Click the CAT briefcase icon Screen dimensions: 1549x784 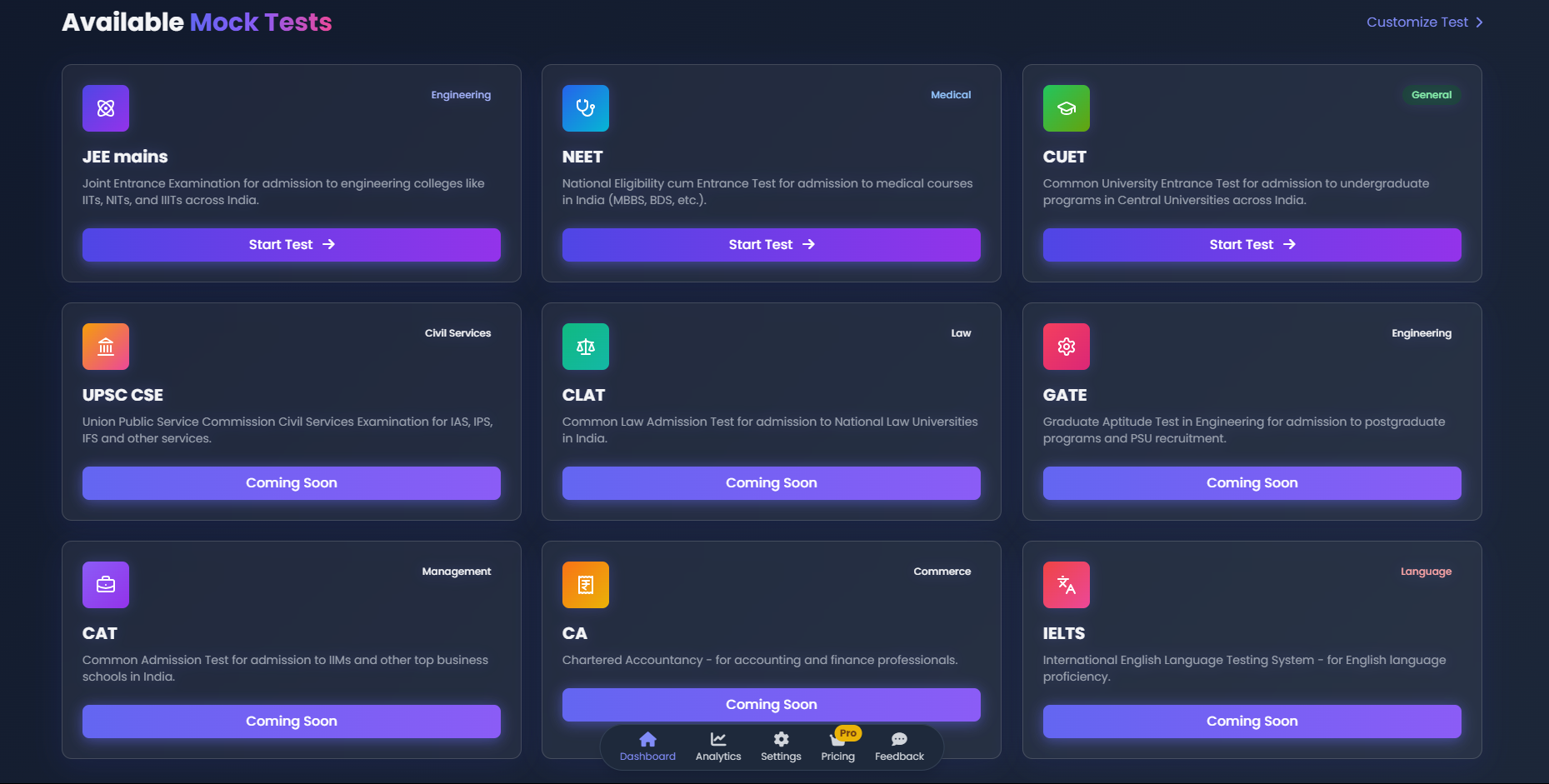106,585
